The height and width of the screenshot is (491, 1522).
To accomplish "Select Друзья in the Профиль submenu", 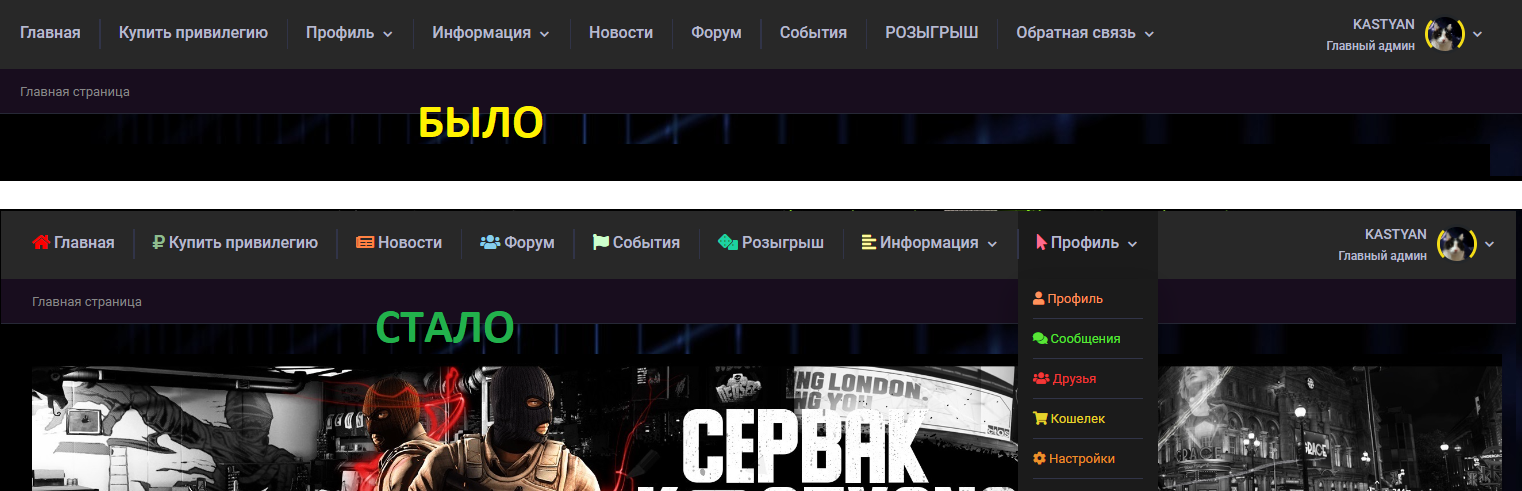I will tap(1064, 378).
